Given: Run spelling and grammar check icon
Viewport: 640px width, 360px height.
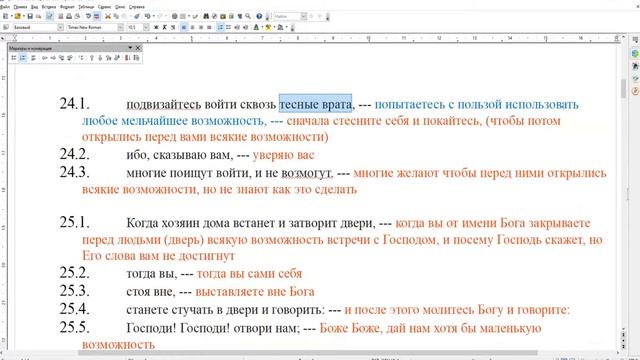Looking at the screenshot, I should point(88,16).
